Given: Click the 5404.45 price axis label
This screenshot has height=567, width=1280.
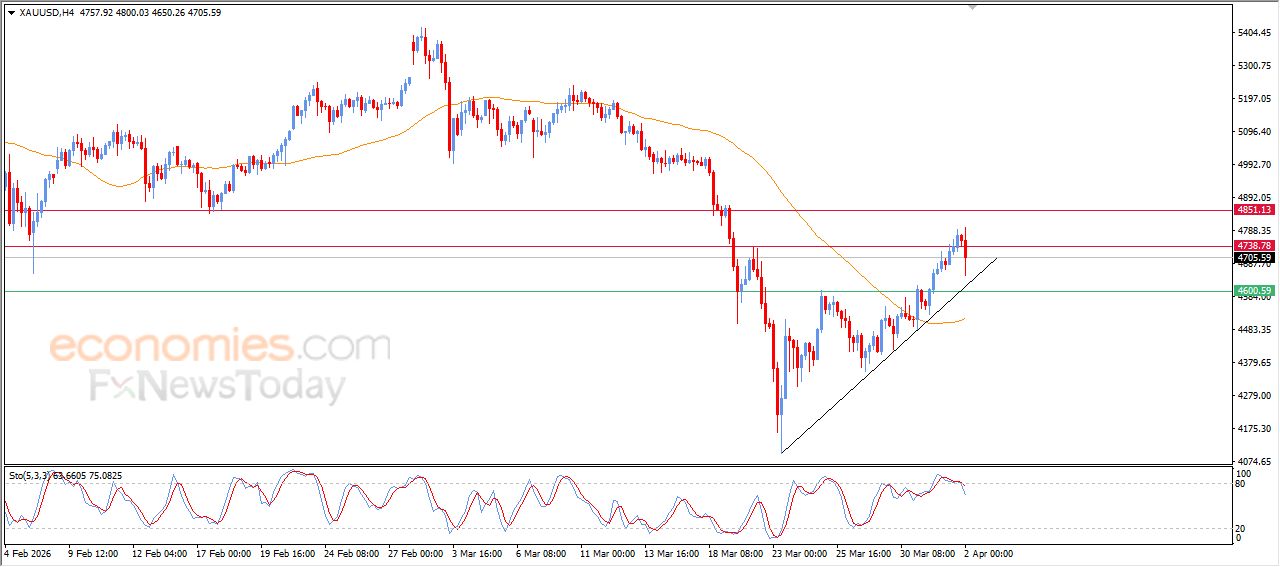Looking at the screenshot, I should tap(1253, 33).
